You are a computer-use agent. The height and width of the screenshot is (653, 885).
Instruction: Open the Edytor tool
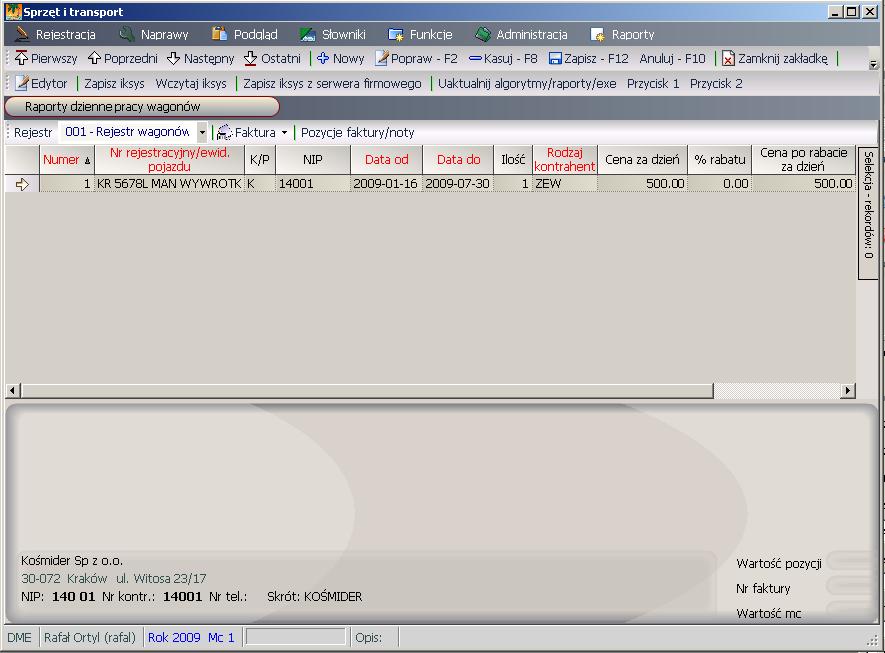click(41, 84)
